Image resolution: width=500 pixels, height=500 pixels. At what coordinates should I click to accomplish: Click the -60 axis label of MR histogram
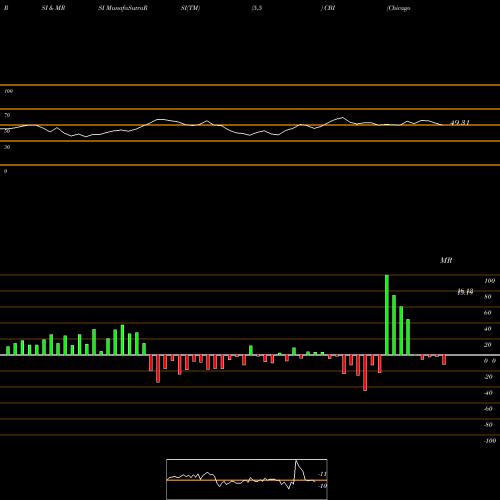click(x=488, y=409)
